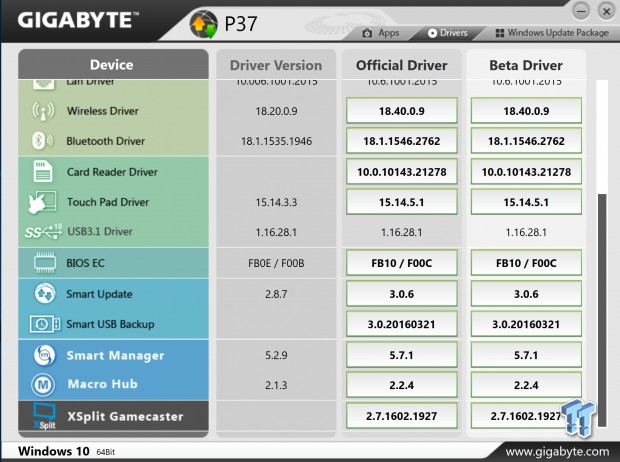The image size is (620, 462).
Task: Install beta Smart USB Backup 3.0.20160321
Action: point(526,324)
